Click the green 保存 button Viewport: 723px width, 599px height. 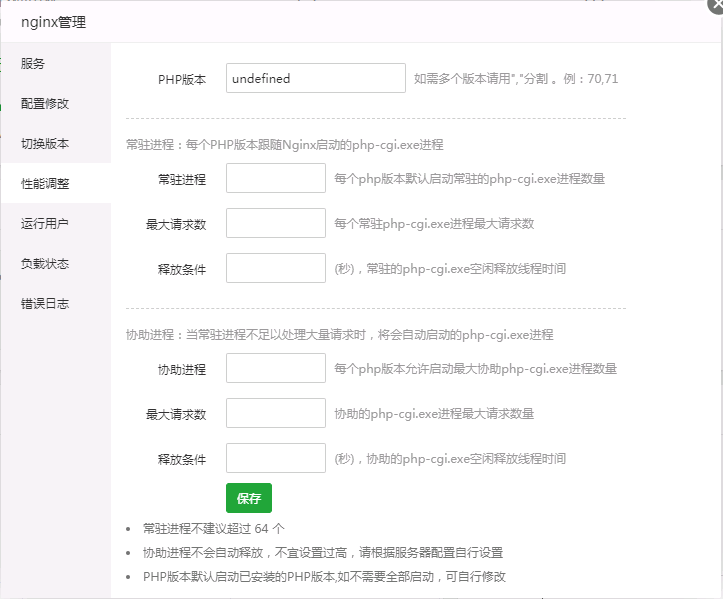tap(249, 498)
